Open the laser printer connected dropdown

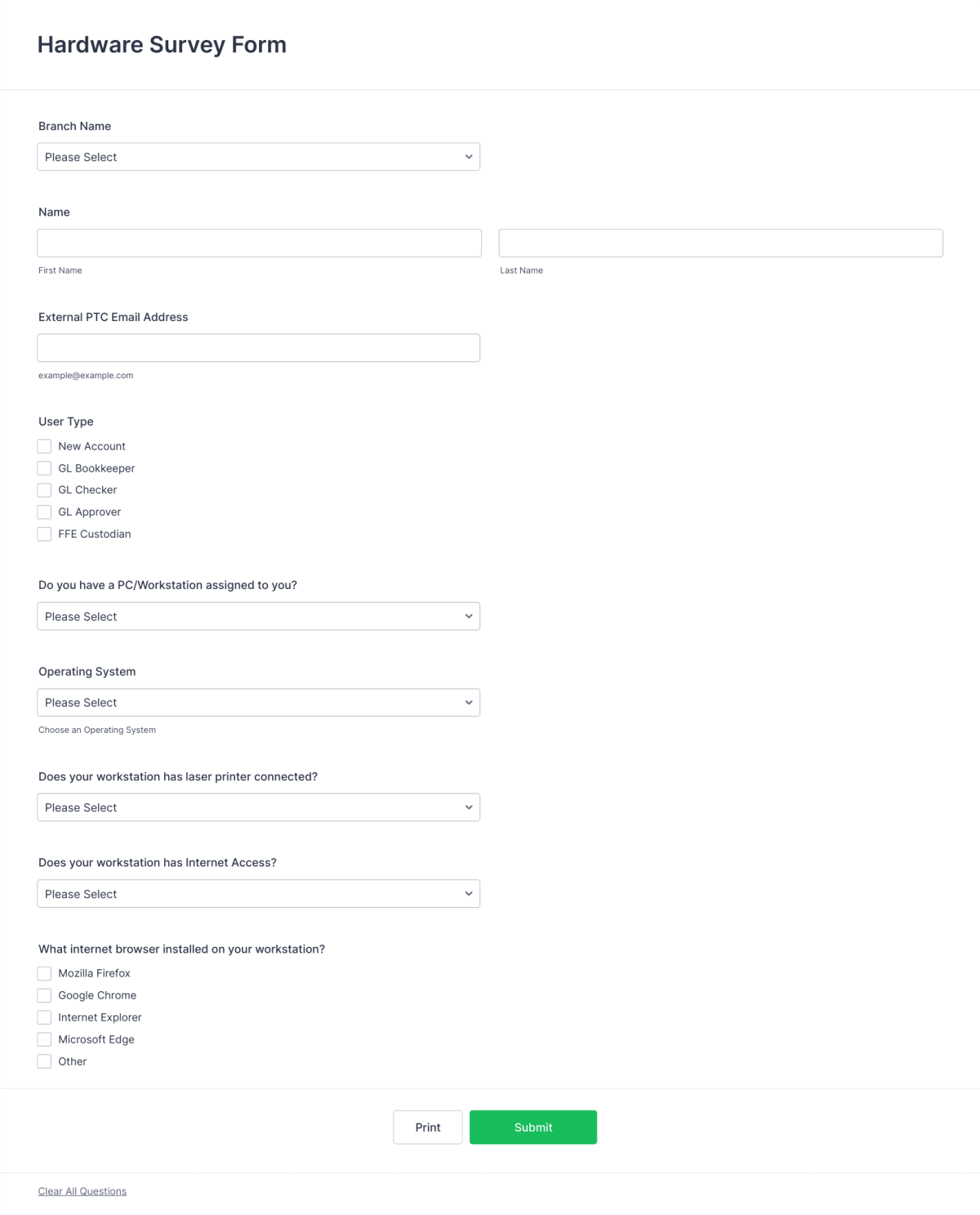[x=258, y=807]
